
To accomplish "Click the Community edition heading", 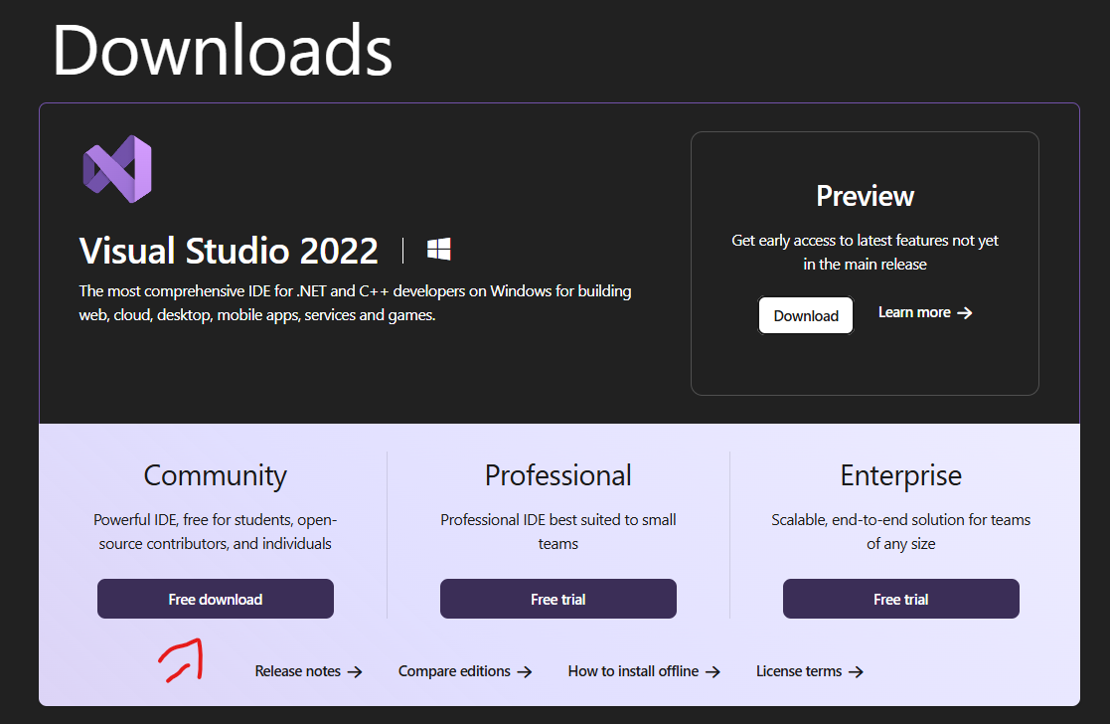I will click(x=215, y=475).
